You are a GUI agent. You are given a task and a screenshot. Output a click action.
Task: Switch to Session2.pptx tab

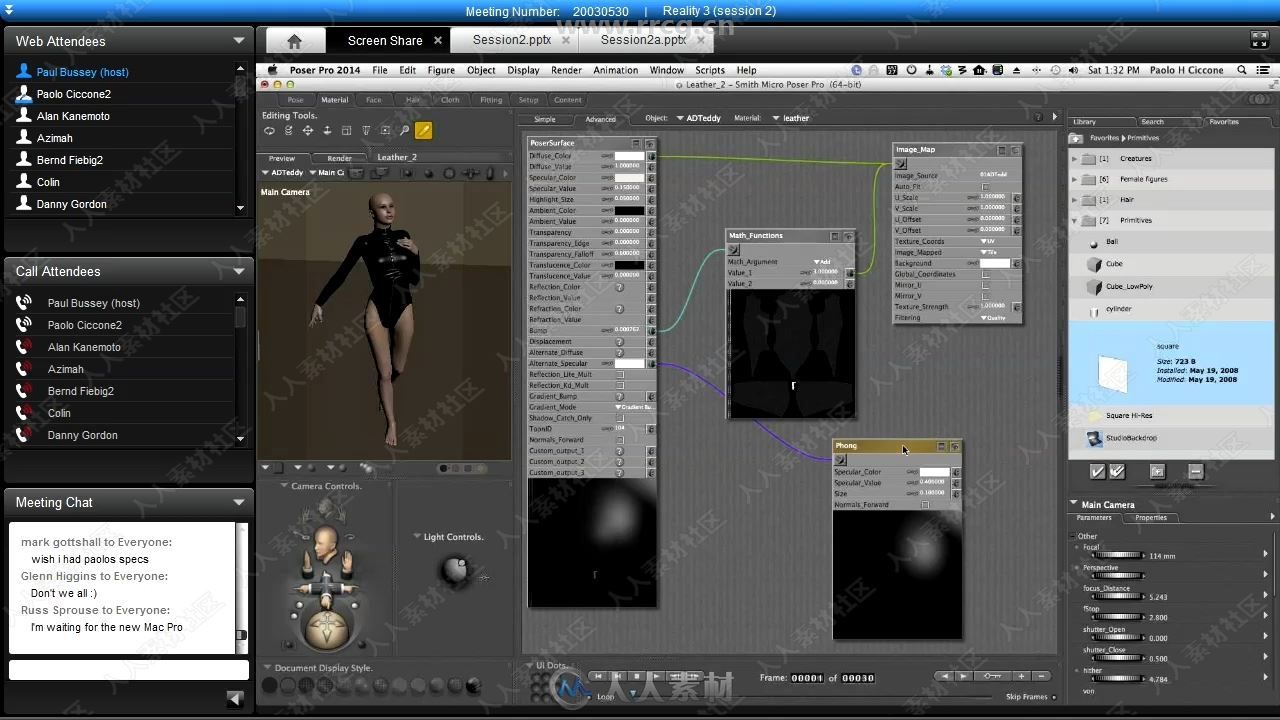[512, 40]
